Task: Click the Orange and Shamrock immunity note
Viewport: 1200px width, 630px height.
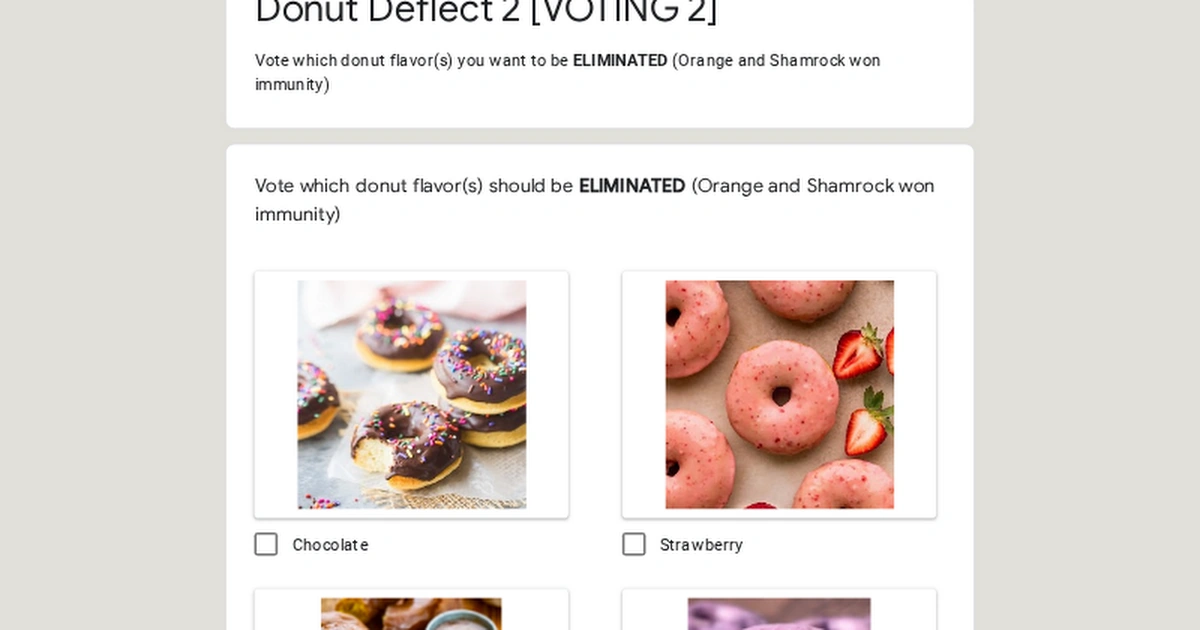Action: point(810,186)
